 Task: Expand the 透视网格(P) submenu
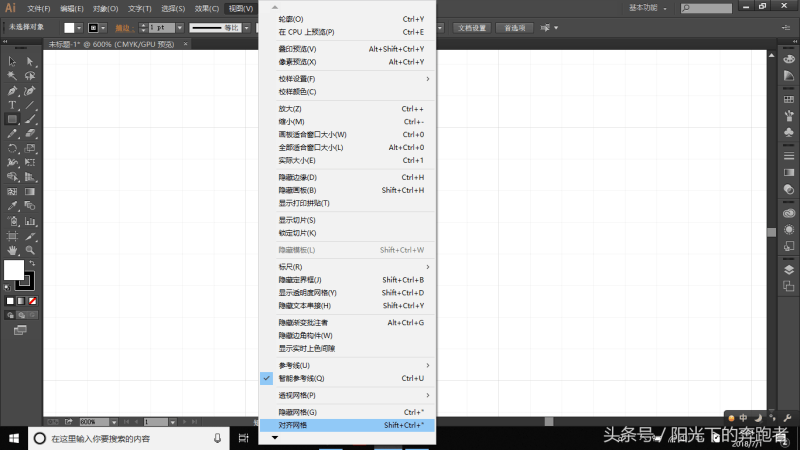[x=347, y=395]
